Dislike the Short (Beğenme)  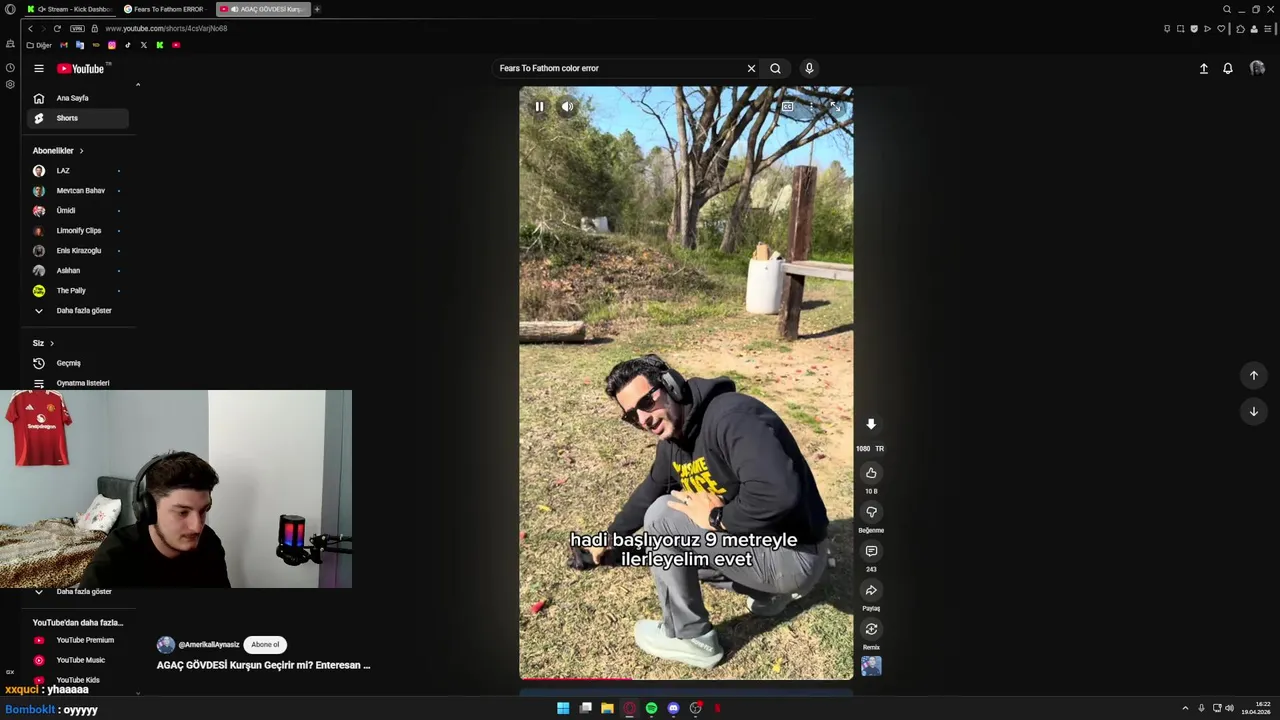click(x=871, y=512)
